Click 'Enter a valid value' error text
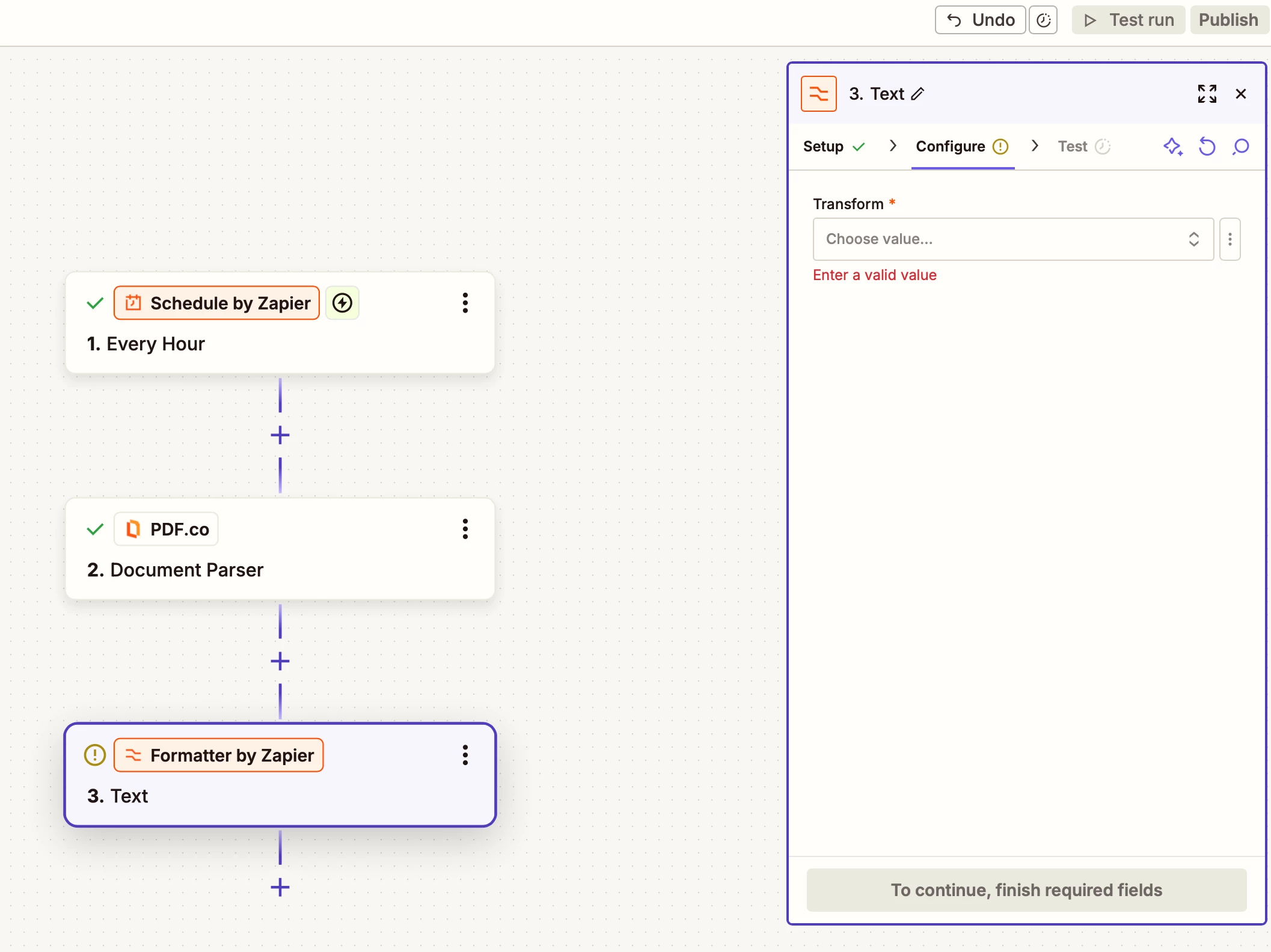The image size is (1271, 952). (x=874, y=275)
